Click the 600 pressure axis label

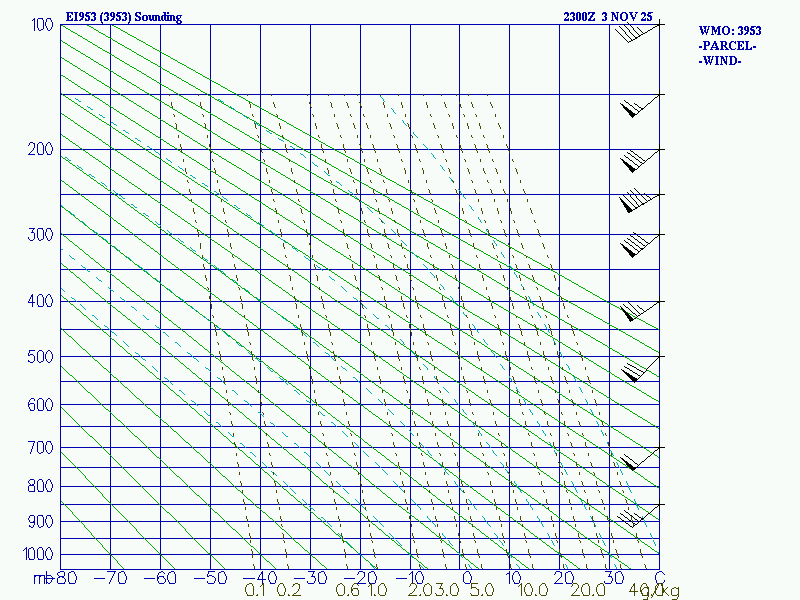pos(40,405)
